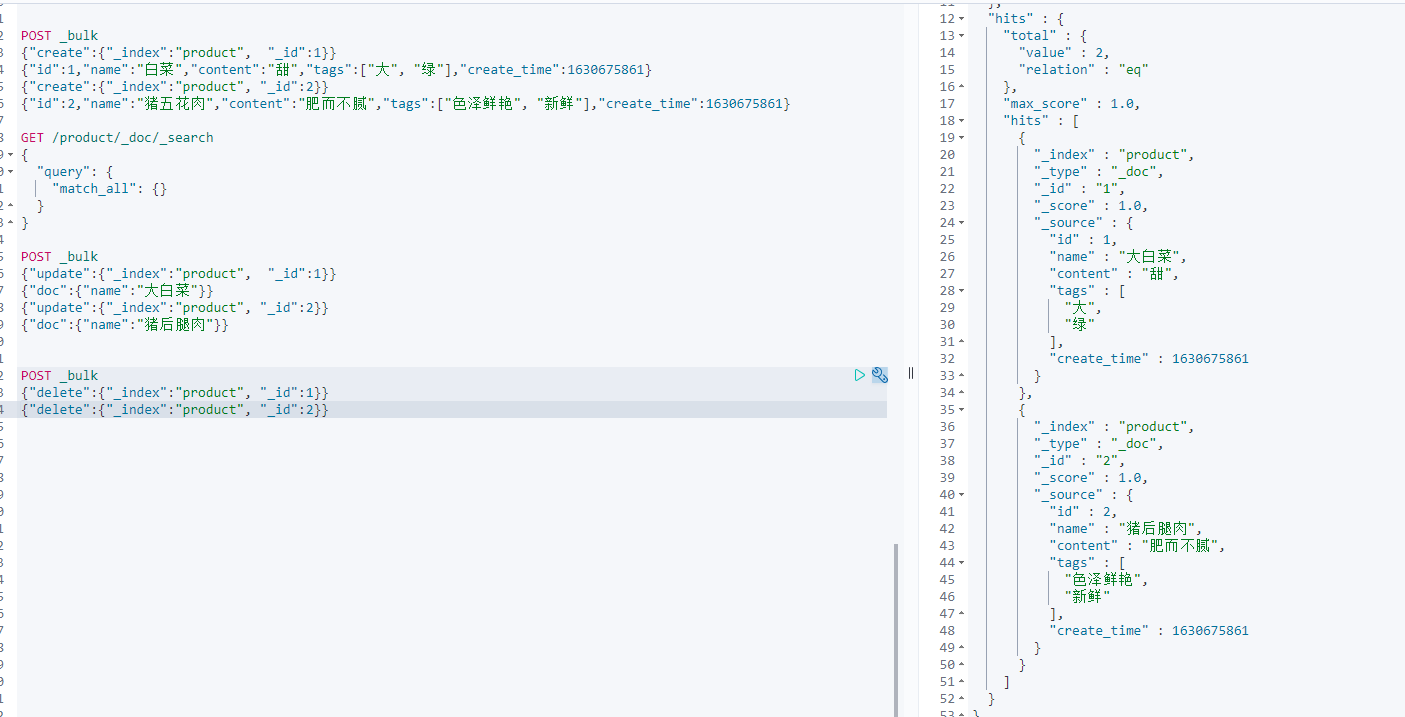This screenshot has width=1405, height=717.
Task: Run the selected delete bulk request
Action: [x=860, y=375]
